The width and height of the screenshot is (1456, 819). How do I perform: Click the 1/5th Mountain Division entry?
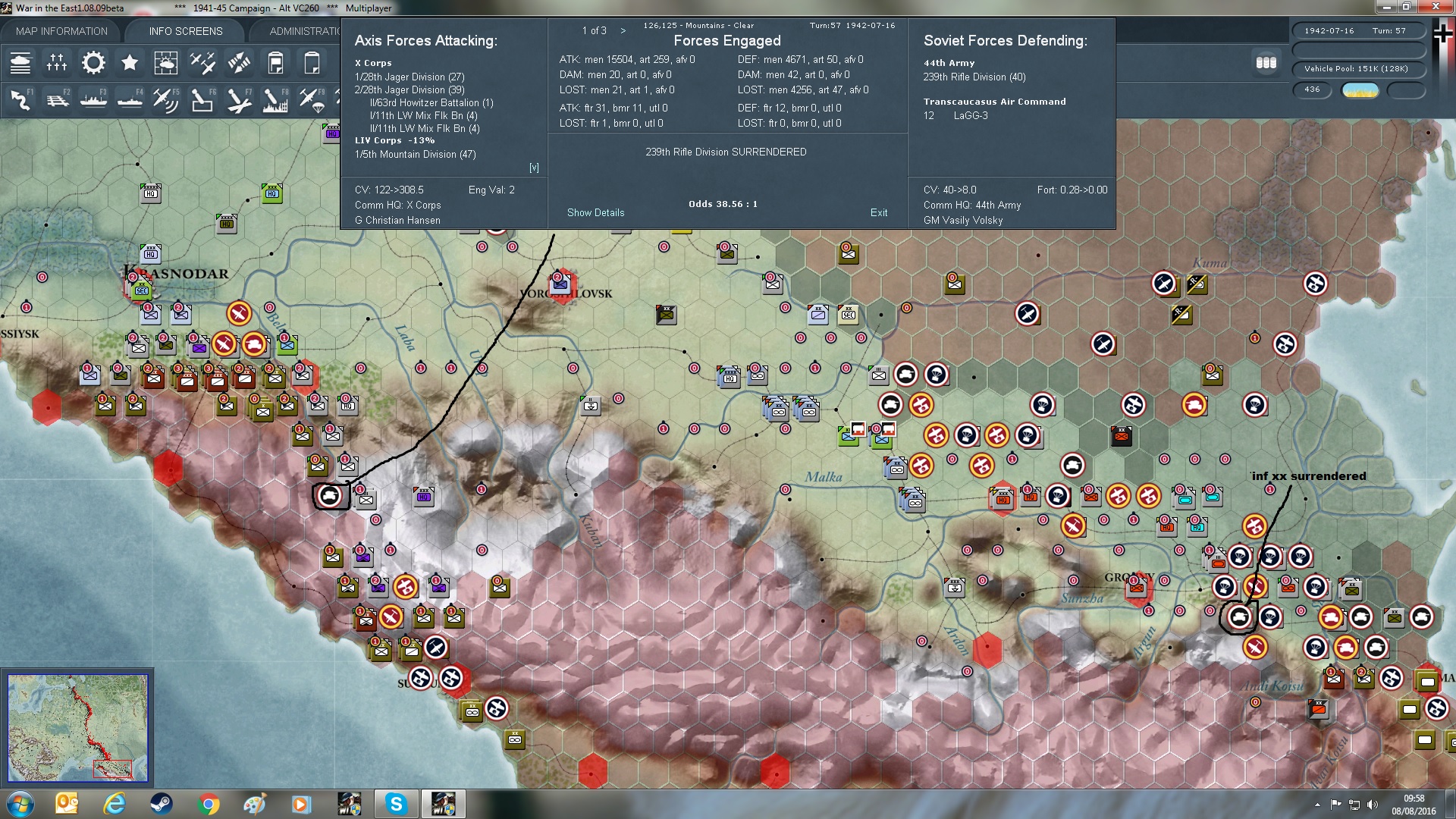click(x=415, y=154)
